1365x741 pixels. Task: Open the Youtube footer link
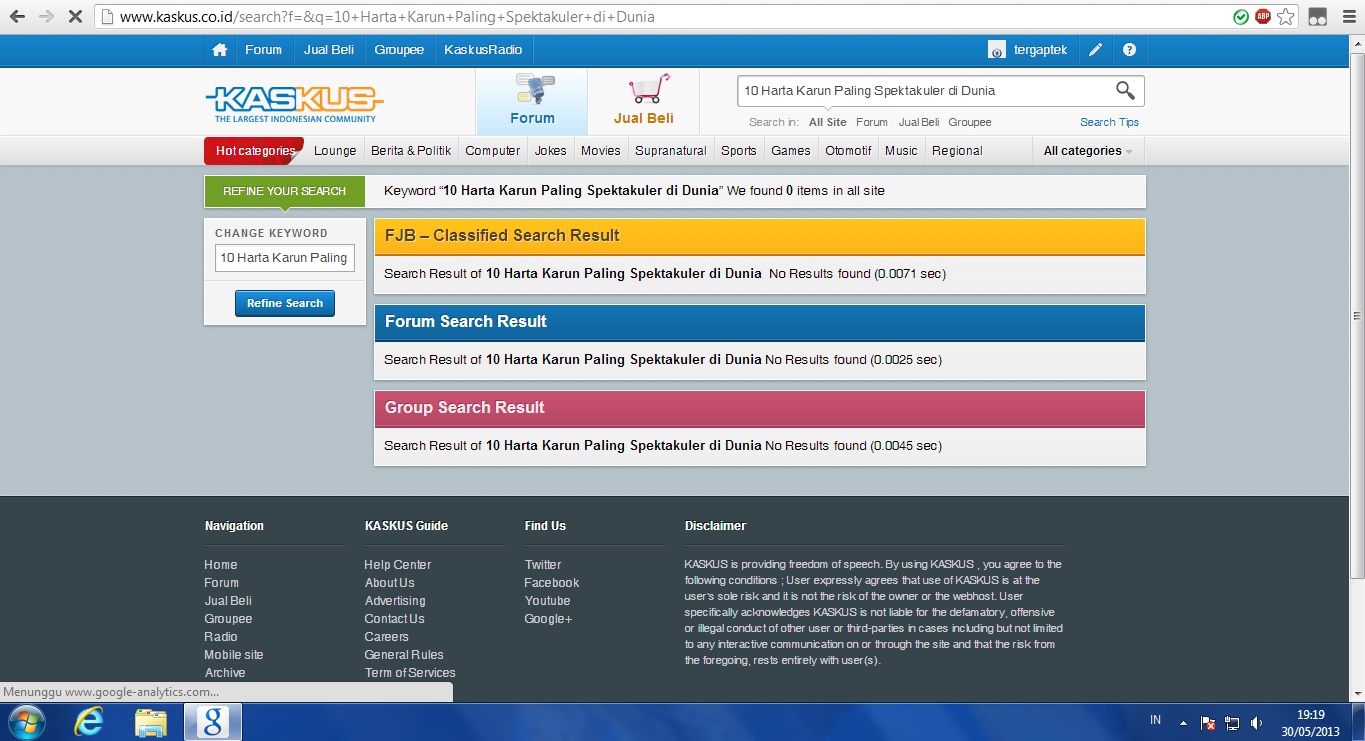547,601
